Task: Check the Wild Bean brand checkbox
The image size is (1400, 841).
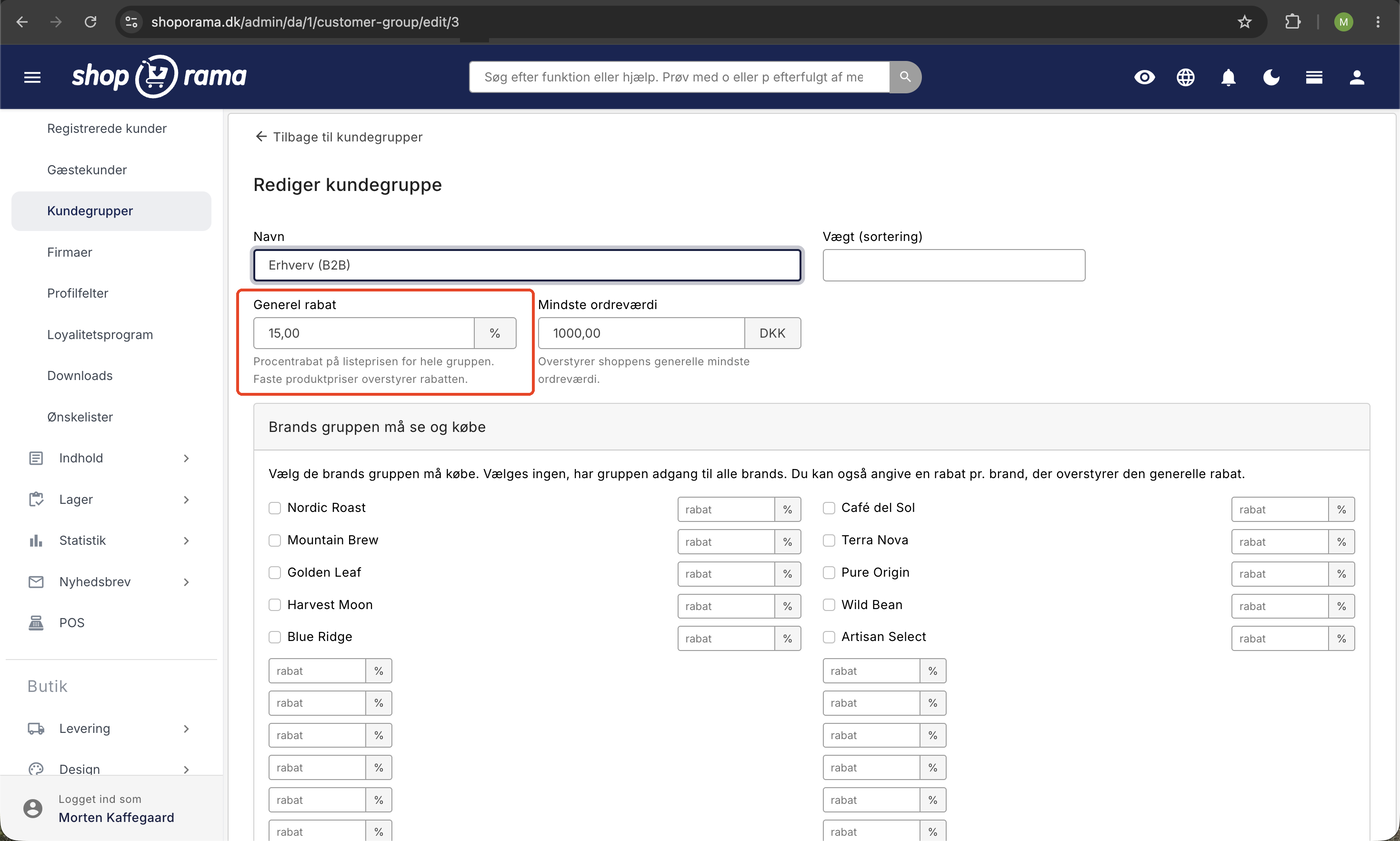Action: (x=829, y=605)
